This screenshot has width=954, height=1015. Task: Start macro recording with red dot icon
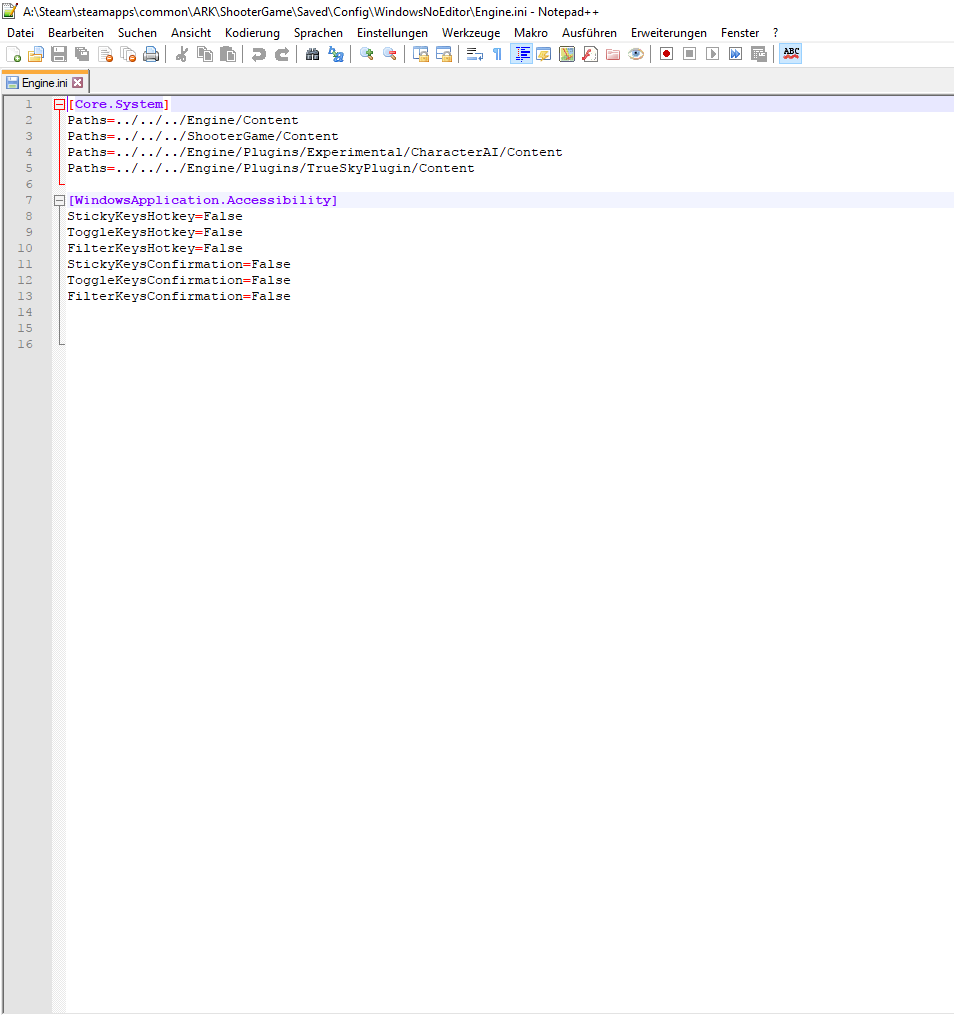pyautogui.click(x=666, y=54)
